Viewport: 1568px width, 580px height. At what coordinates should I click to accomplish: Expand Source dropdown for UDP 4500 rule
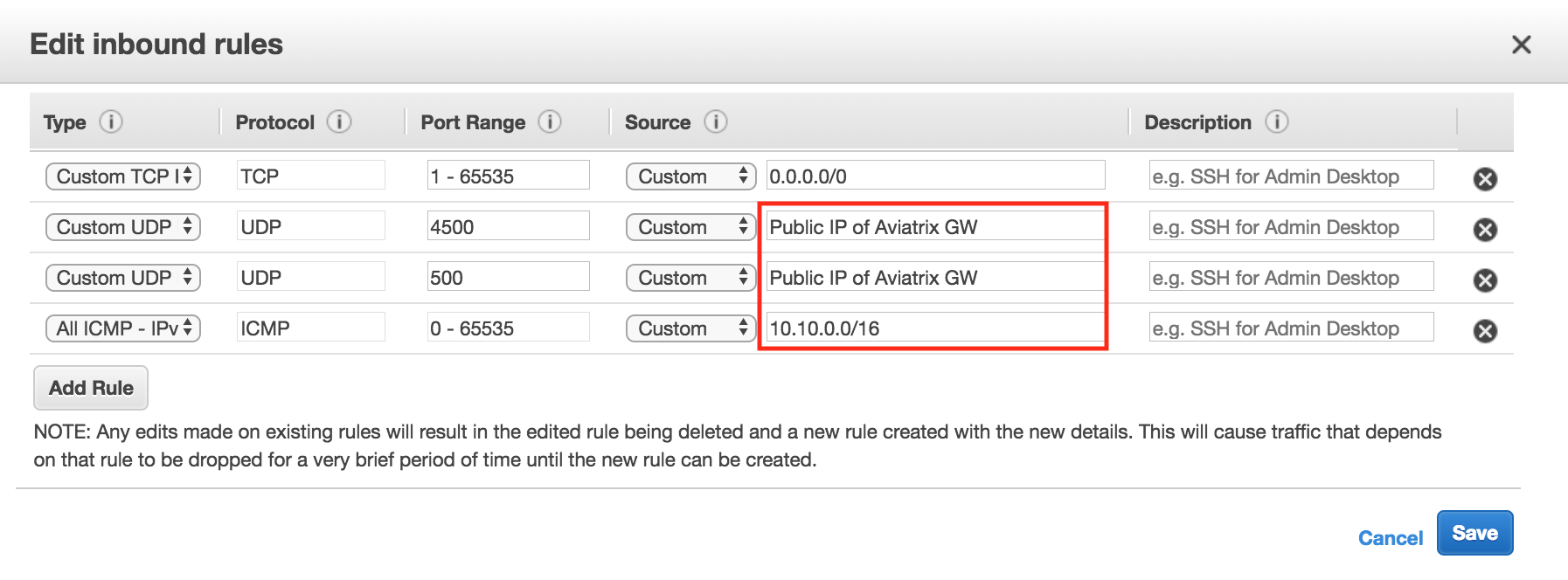[690, 227]
